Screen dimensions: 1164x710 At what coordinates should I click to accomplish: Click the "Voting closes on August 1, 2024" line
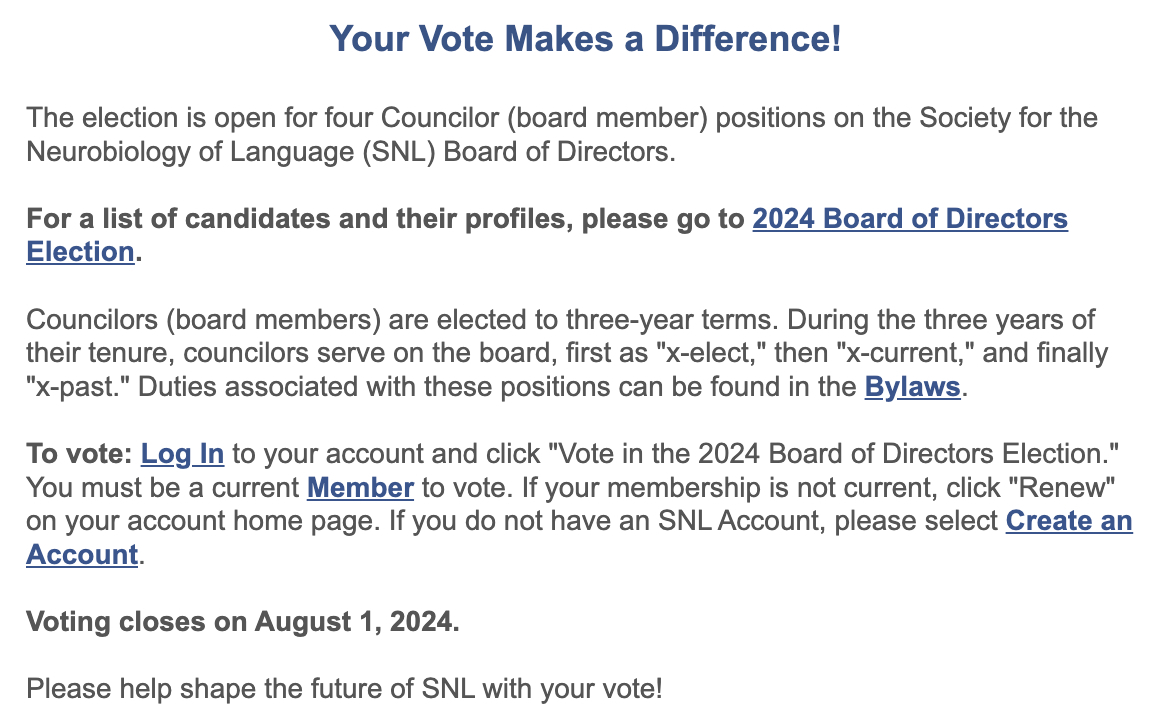click(x=243, y=622)
